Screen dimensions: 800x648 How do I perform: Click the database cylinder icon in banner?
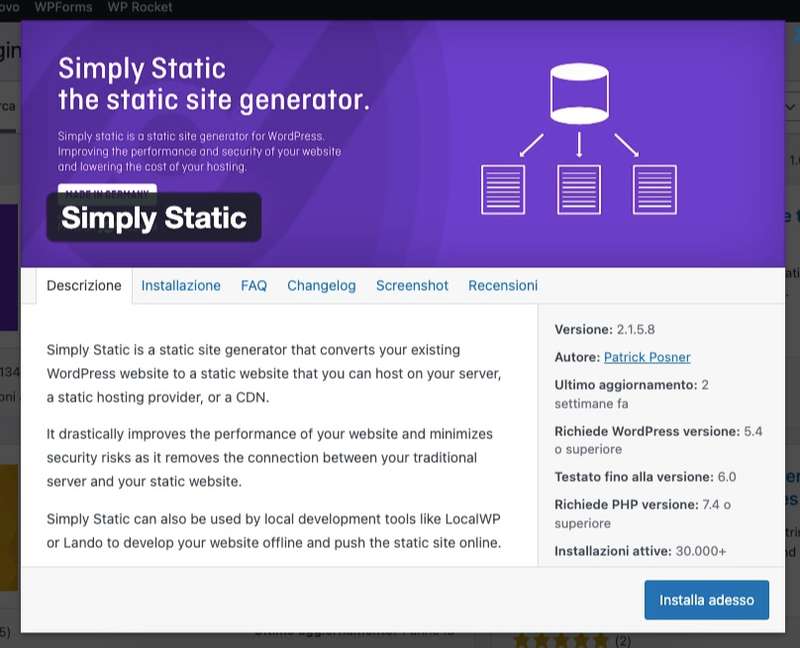[579, 92]
